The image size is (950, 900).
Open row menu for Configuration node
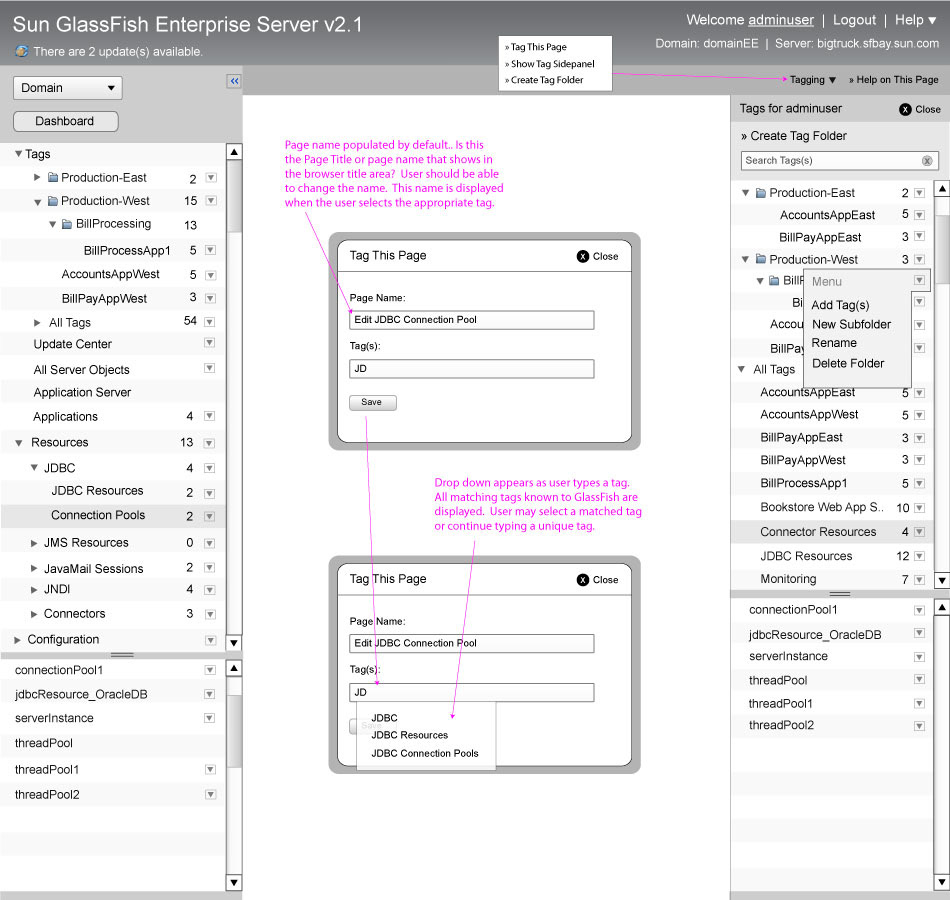point(210,640)
